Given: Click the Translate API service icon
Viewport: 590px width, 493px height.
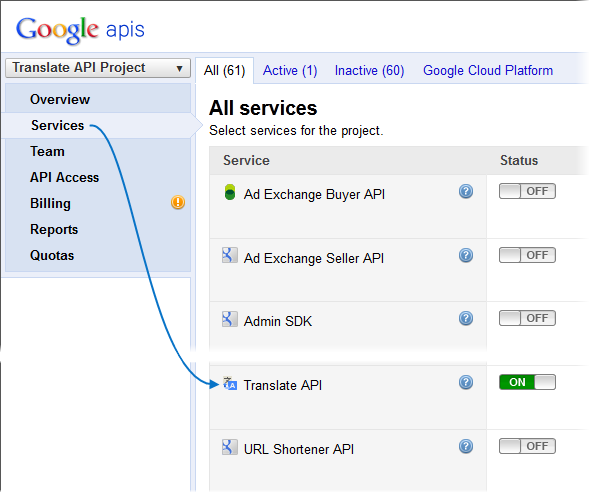Looking at the screenshot, I should (x=230, y=383).
